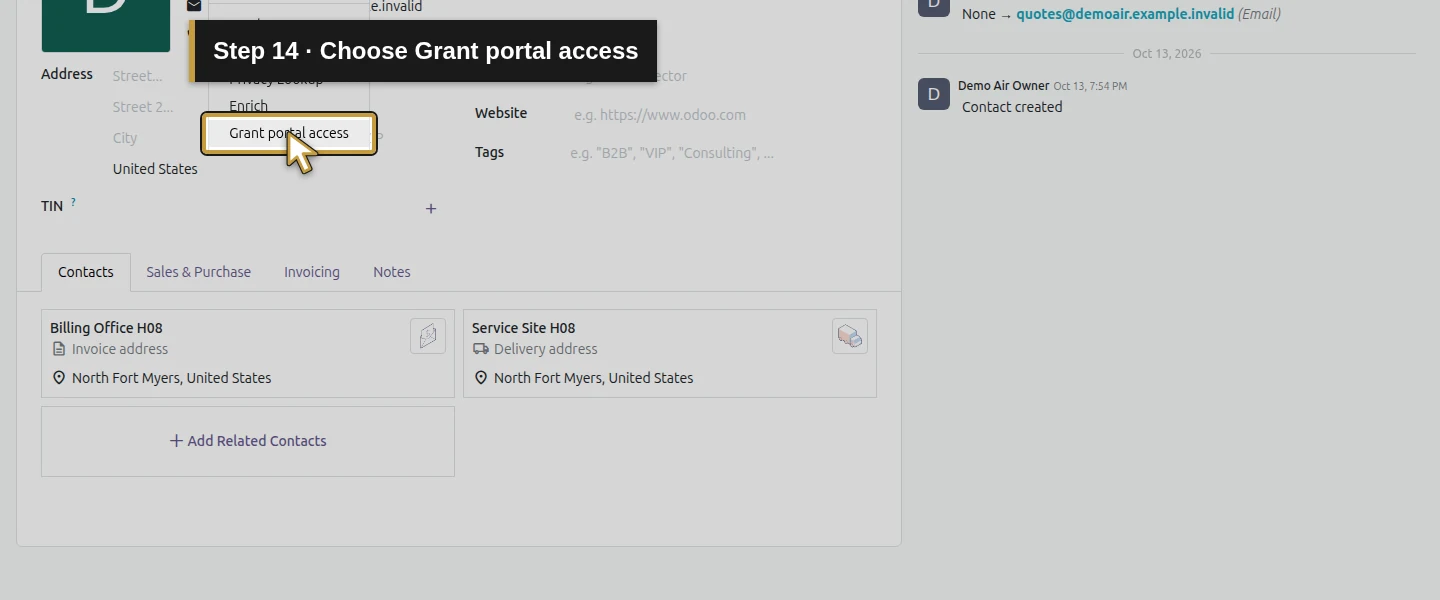Fill in the Website field
The height and width of the screenshot is (600, 1440).
720,115
